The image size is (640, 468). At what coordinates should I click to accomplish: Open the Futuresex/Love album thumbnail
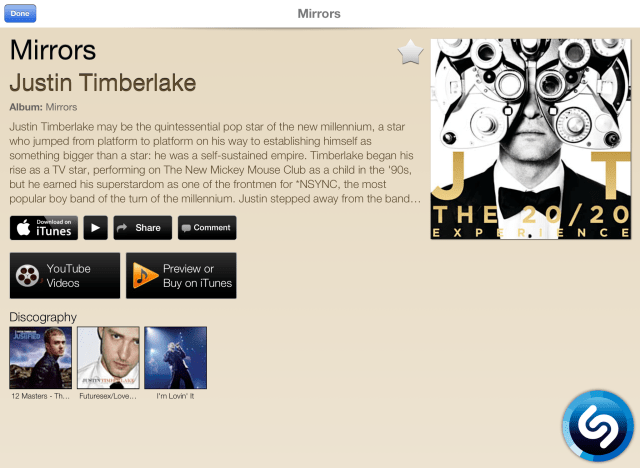[x=108, y=358]
